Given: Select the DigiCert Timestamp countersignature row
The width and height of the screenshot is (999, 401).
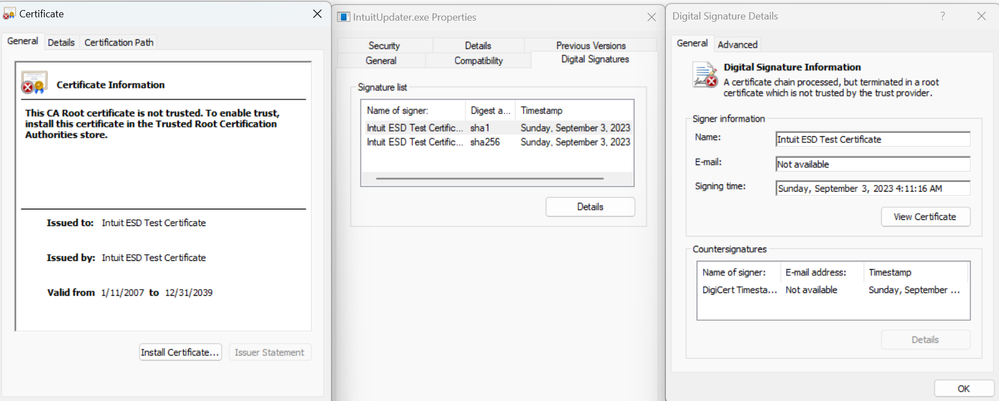Looking at the screenshot, I should pos(832,290).
